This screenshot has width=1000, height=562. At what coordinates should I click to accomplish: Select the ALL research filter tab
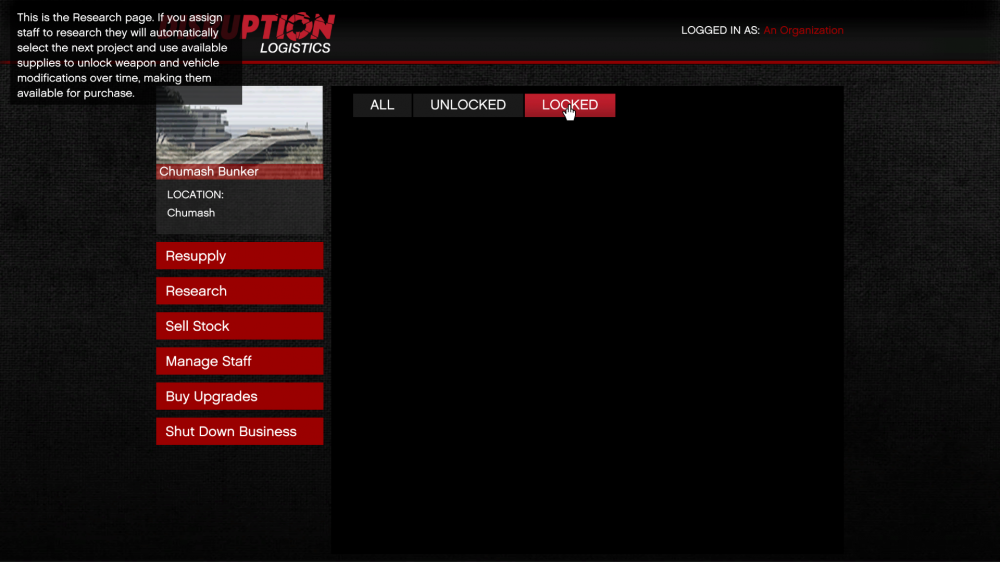click(x=382, y=105)
